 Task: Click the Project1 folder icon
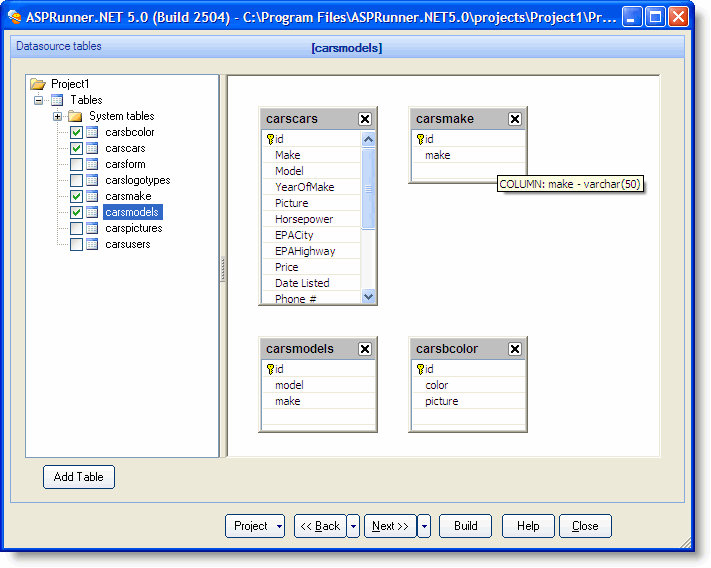pyautogui.click(x=38, y=84)
